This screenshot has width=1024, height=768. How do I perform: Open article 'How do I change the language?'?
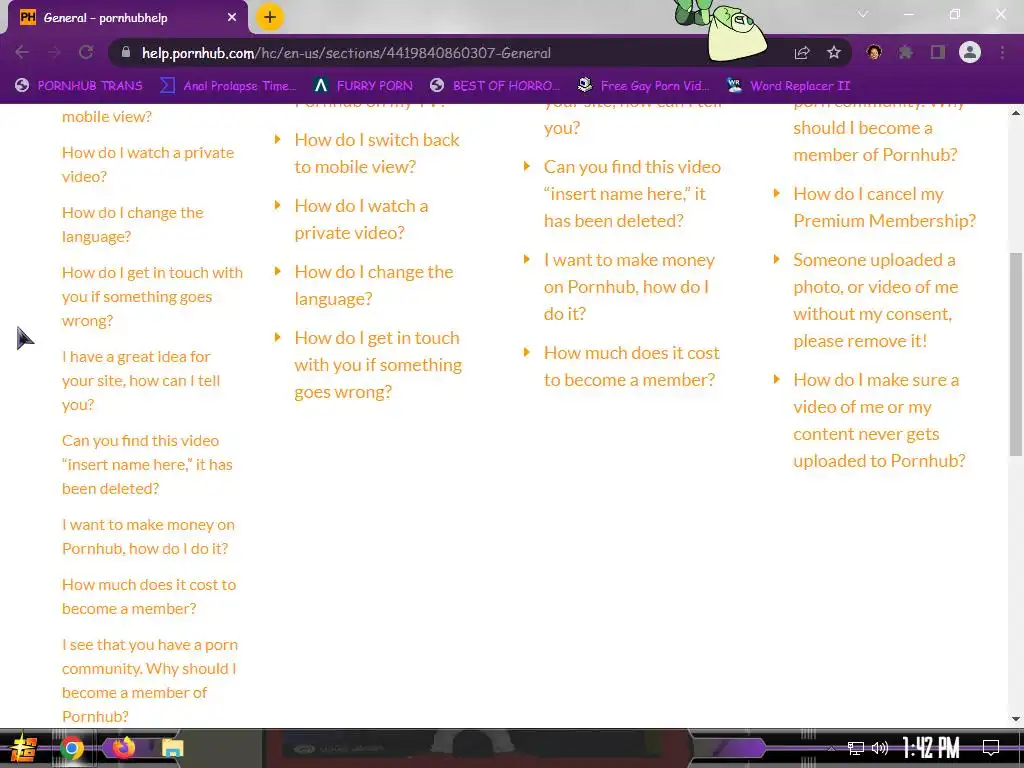coord(374,285)
